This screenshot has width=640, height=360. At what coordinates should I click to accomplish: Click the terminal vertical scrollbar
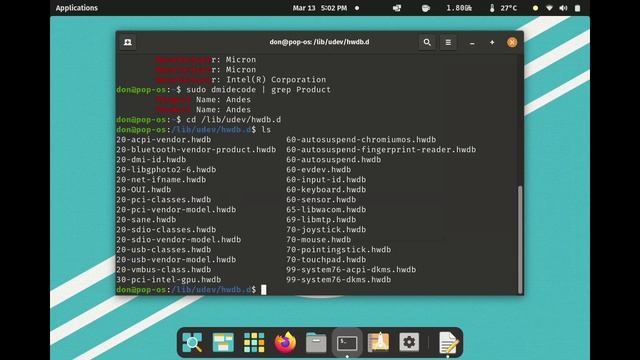point(520,239)
